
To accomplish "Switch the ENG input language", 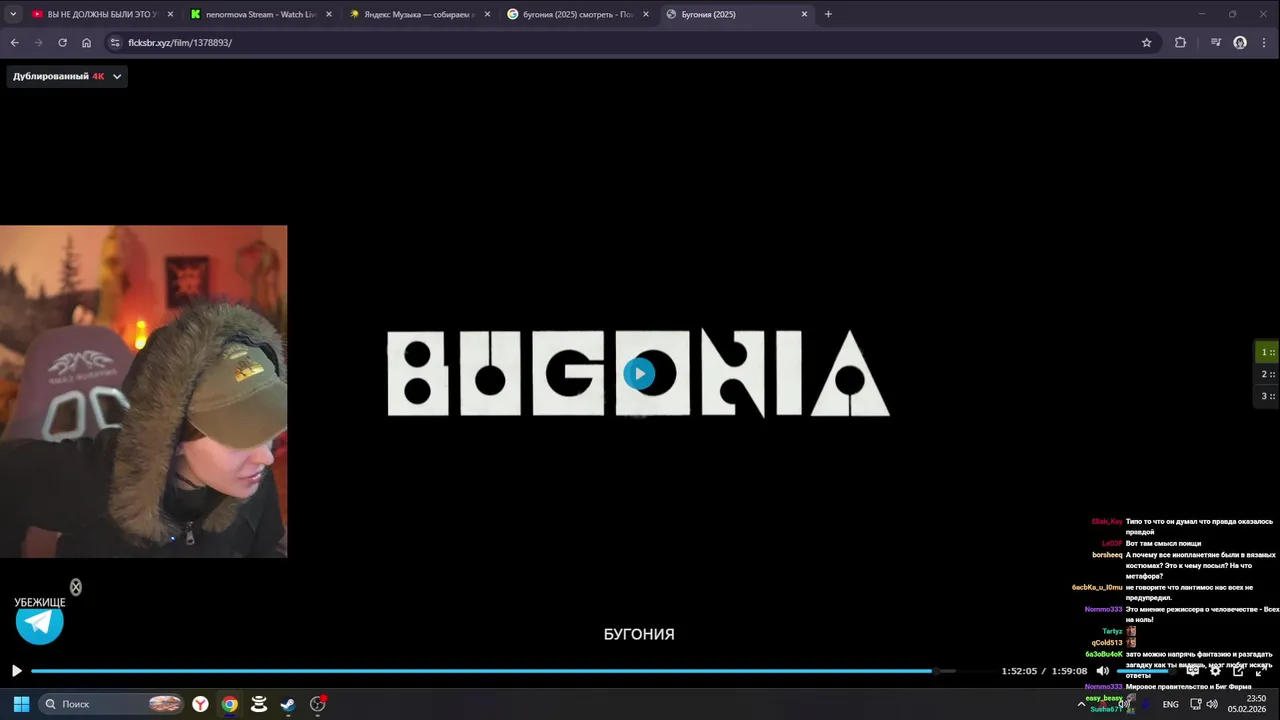I will 1170,704.
